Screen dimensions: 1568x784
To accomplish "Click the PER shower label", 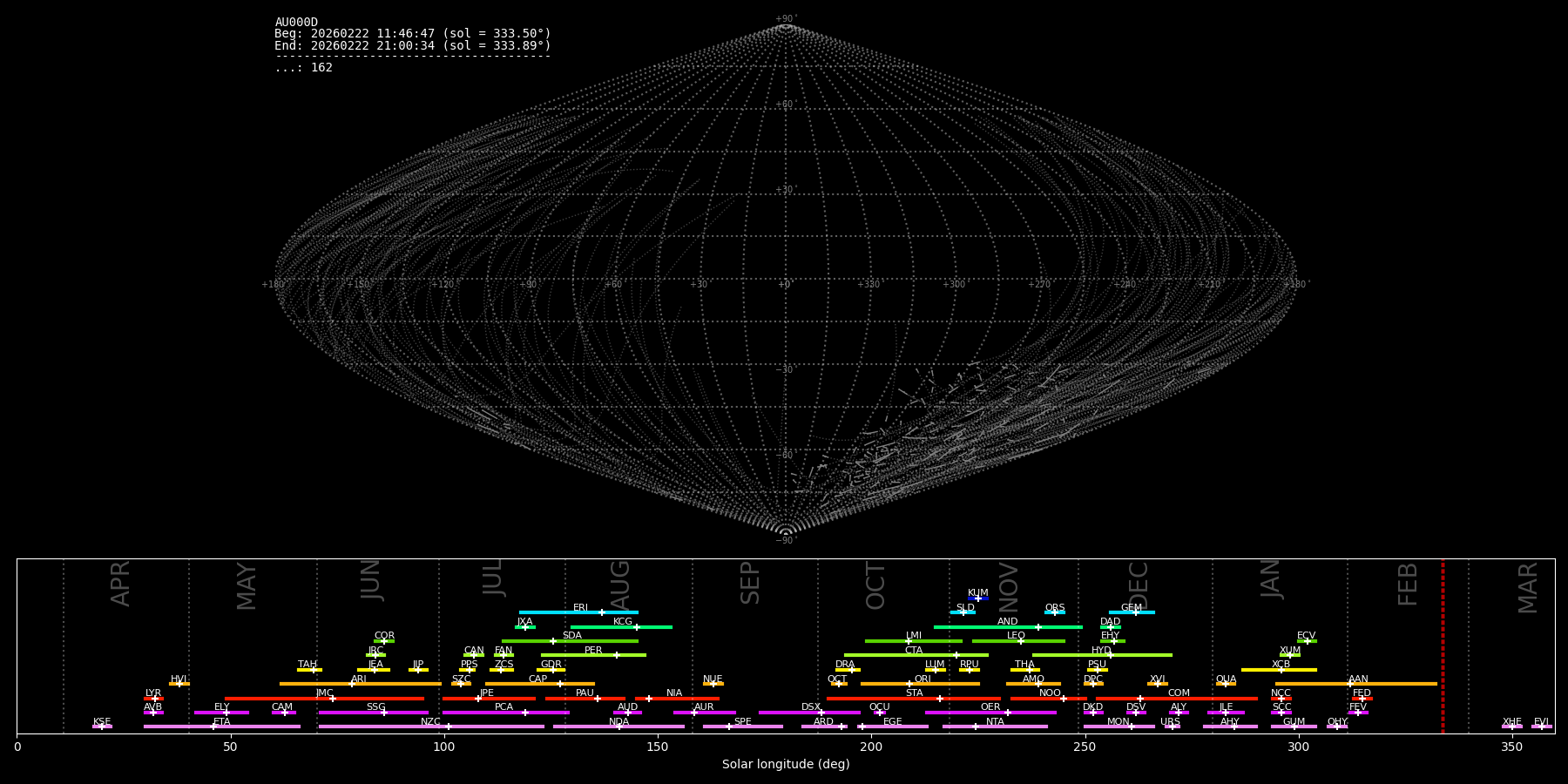I will [x=593, y=651].
